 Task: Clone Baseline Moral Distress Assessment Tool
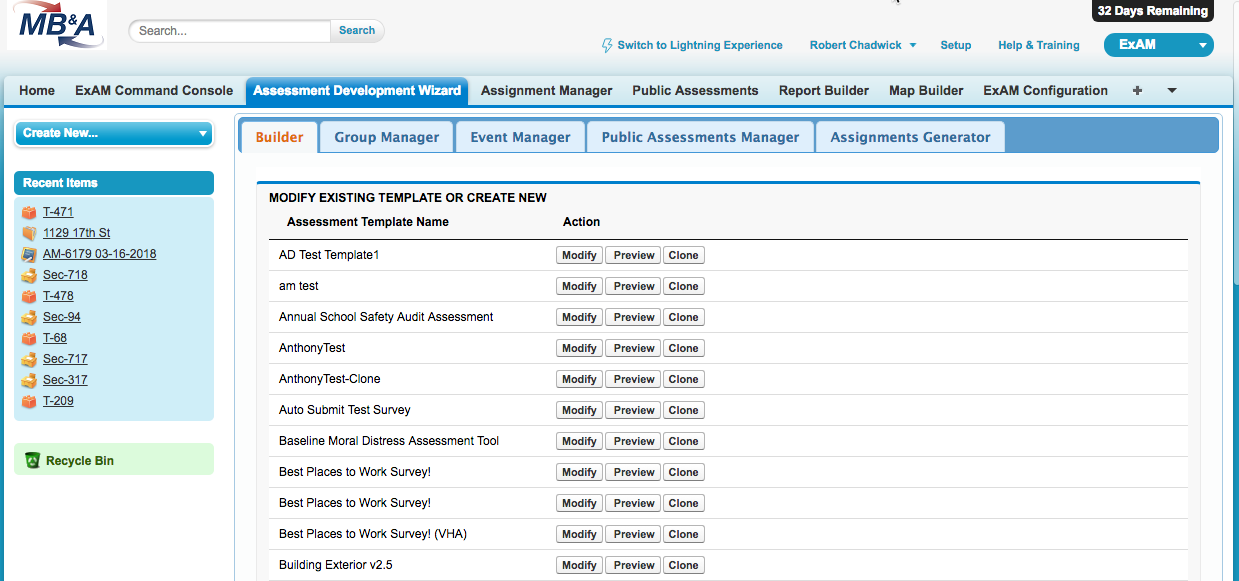(684, 441)
